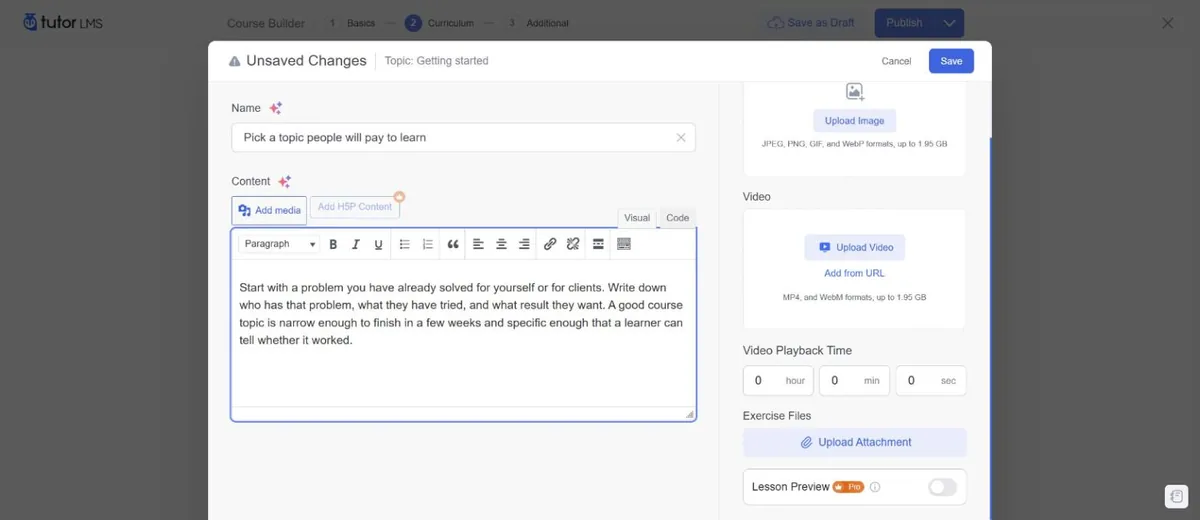
Task: Insert a numbered list
Action: (x=428, y=244)
